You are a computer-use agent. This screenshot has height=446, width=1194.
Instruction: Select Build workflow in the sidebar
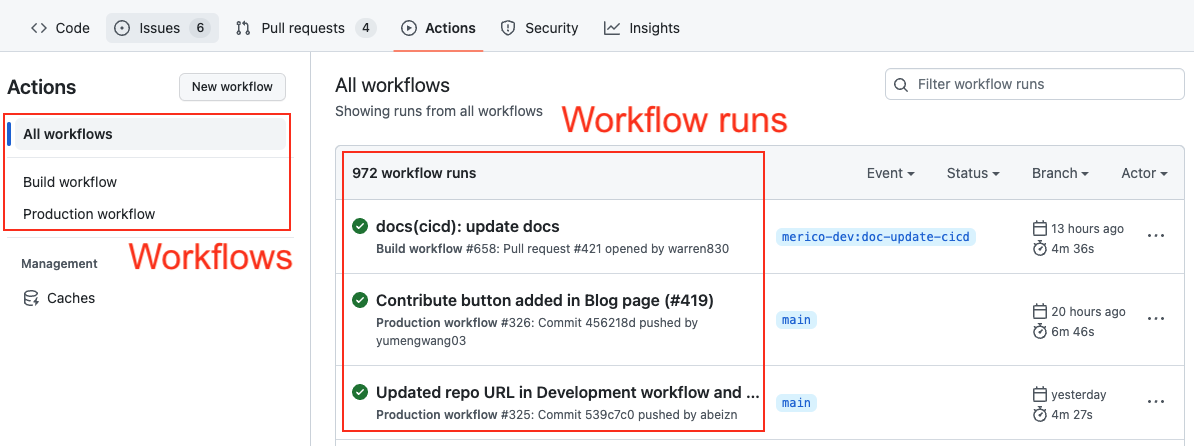coord(70,182)
